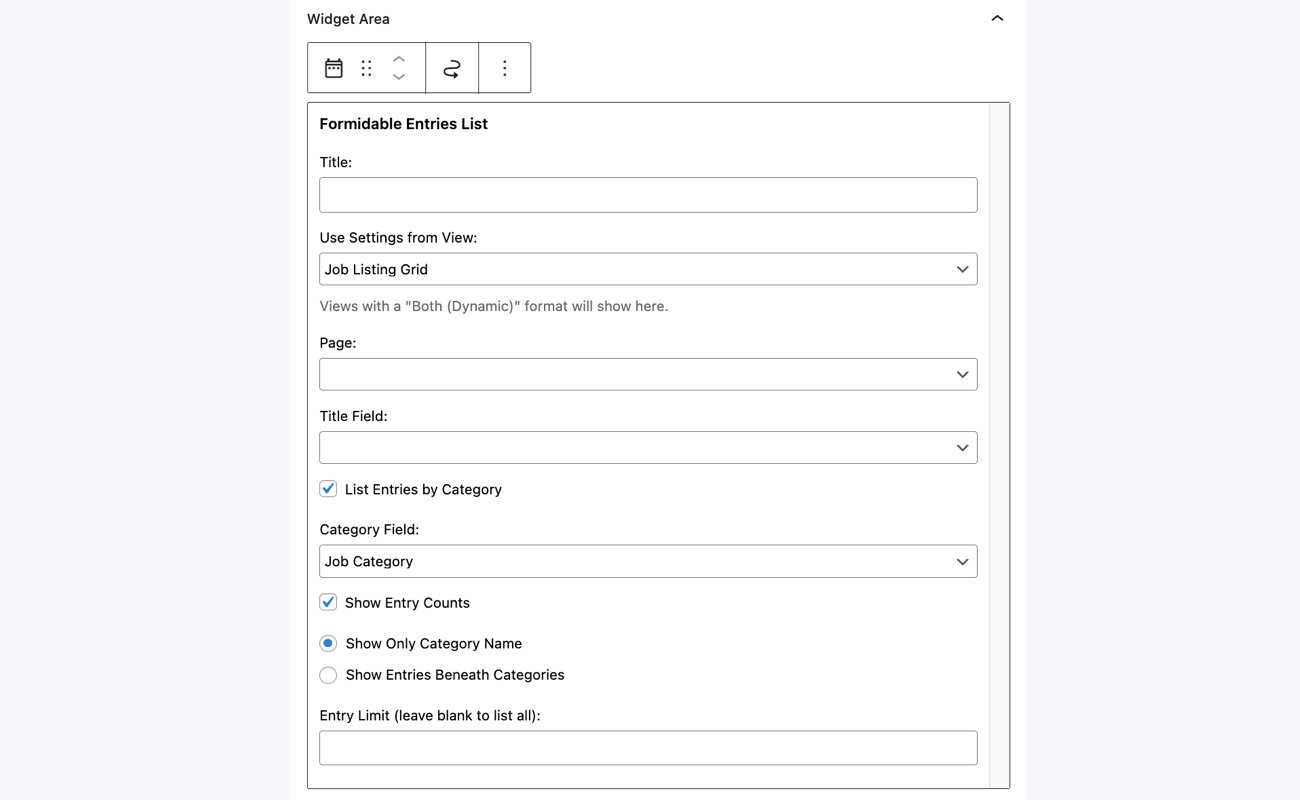Collapse the Widget Area panel chevron
The image size is (1300, 800).
[x=996, y=18]
